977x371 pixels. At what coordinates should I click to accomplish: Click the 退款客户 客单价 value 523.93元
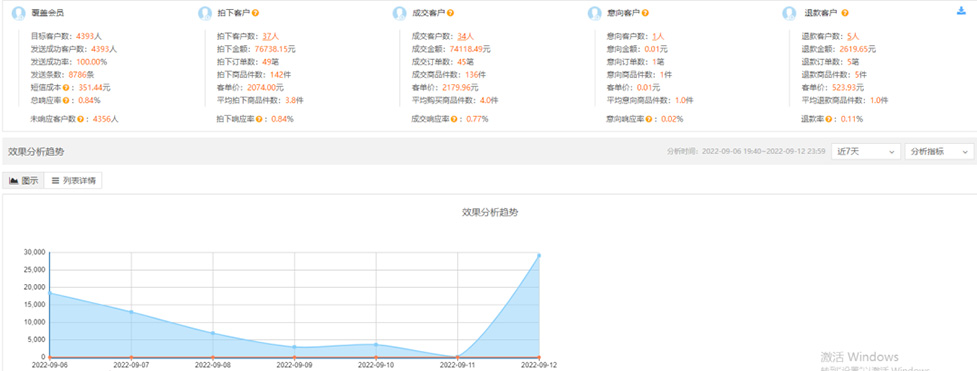pos(848,87)
